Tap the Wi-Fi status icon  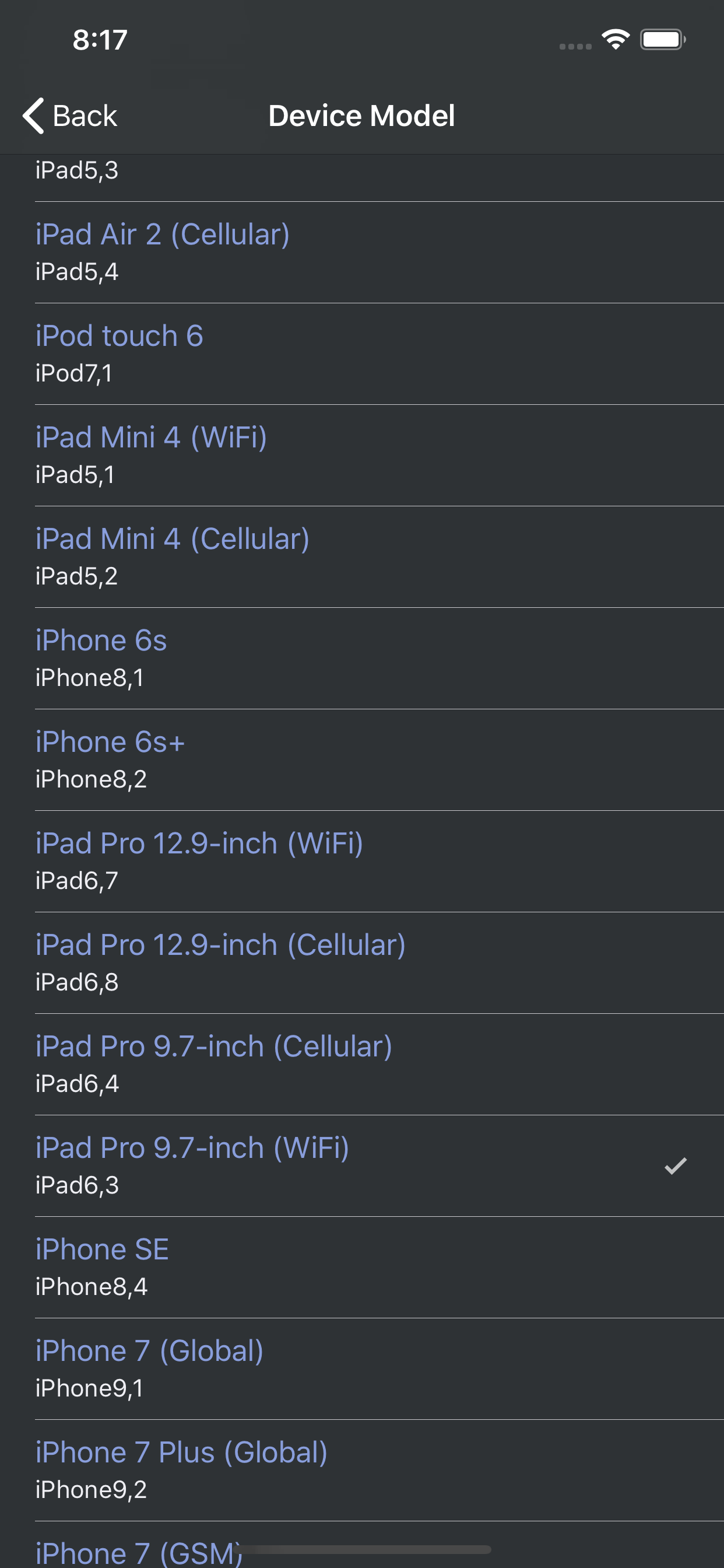coord(615,40)
